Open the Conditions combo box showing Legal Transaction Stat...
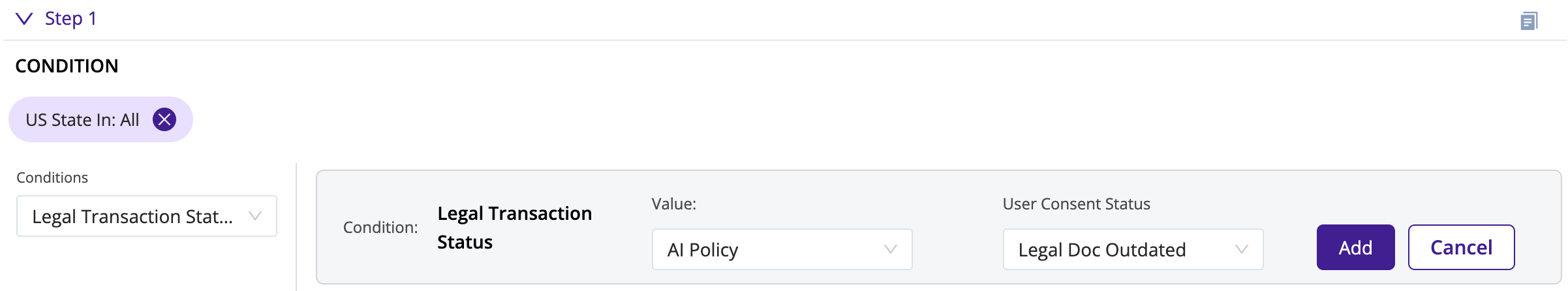 [x=147, y=216]
